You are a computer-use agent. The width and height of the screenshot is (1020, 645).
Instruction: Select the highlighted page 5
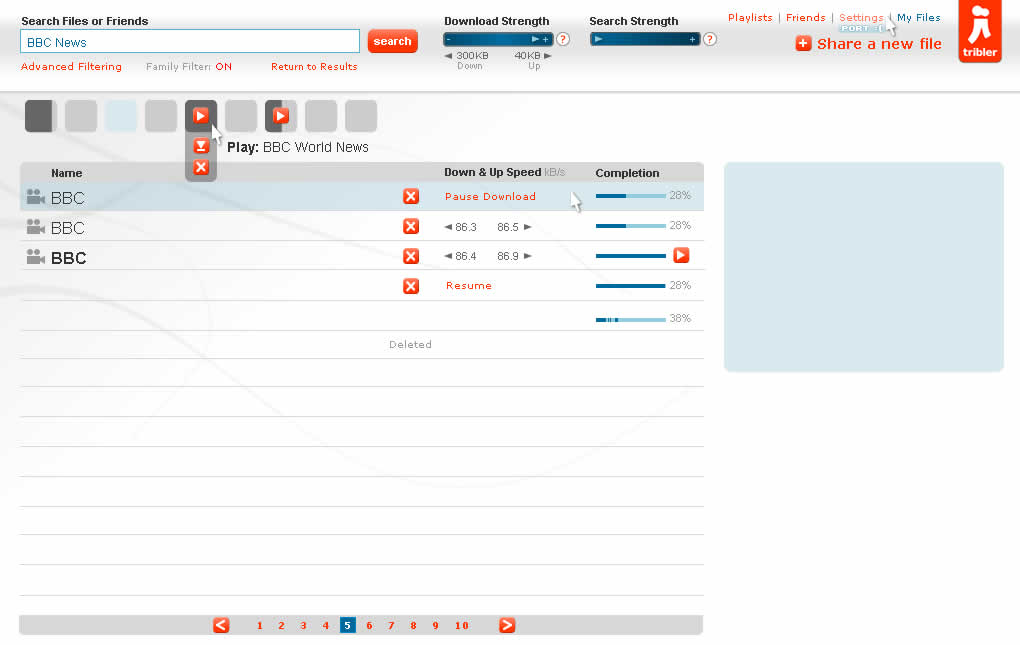click(x=347, y=625)
